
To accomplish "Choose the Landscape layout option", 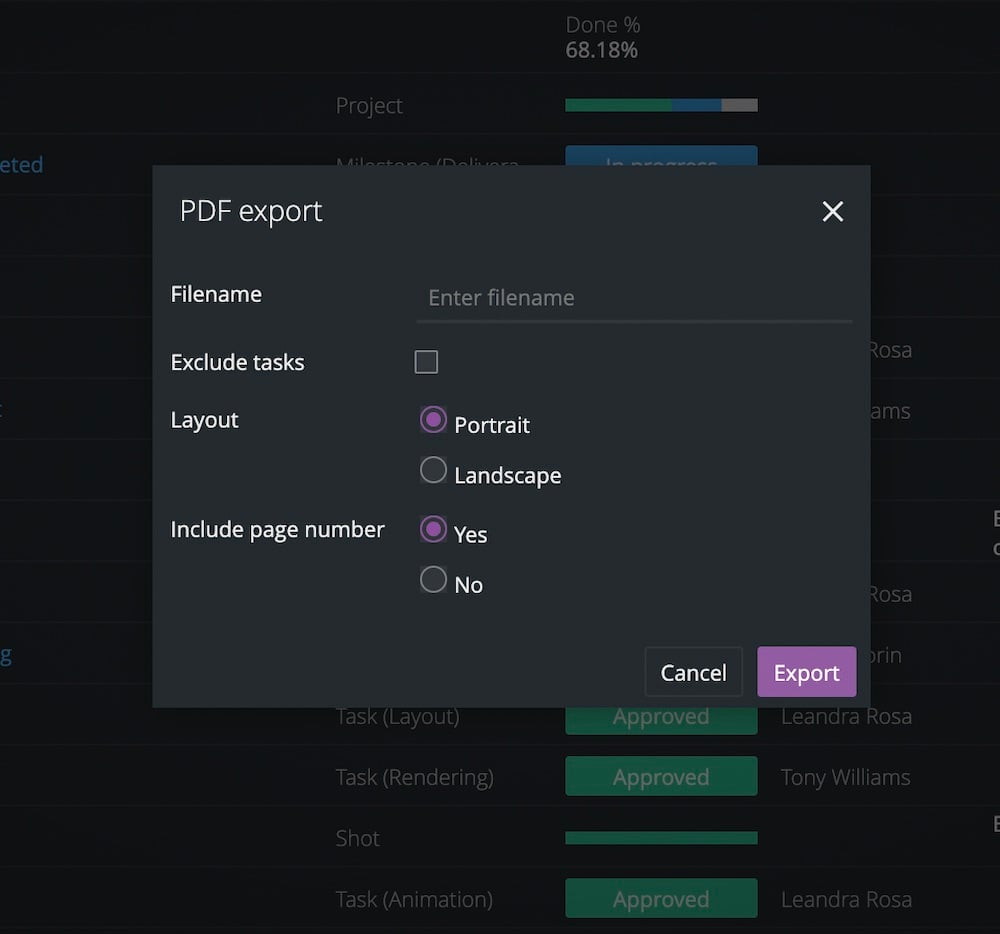I will (x=433, y=471).
